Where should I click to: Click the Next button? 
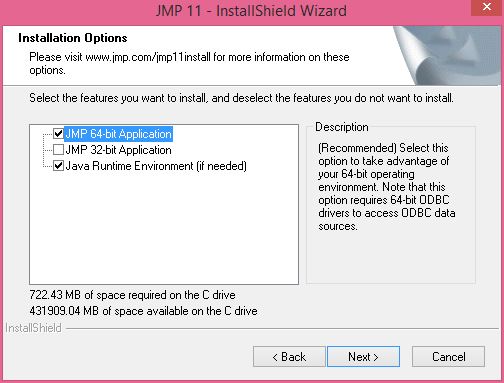click(363, 357)
